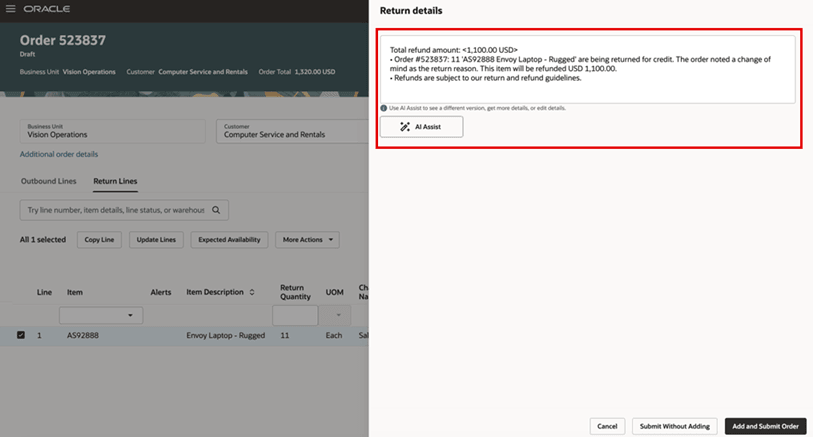Click into the return details text area
This screenshot has width=813, height=437.
[x=587, y=69]
